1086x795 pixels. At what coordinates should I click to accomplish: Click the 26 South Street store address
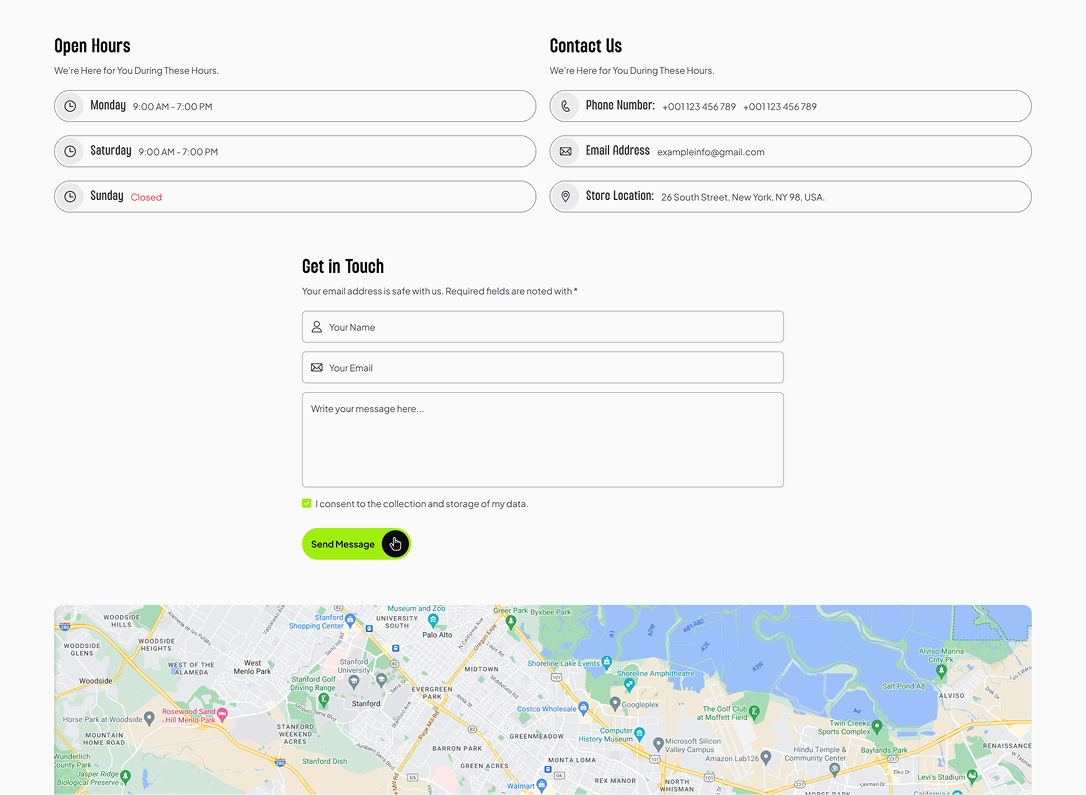click(742, 198)
